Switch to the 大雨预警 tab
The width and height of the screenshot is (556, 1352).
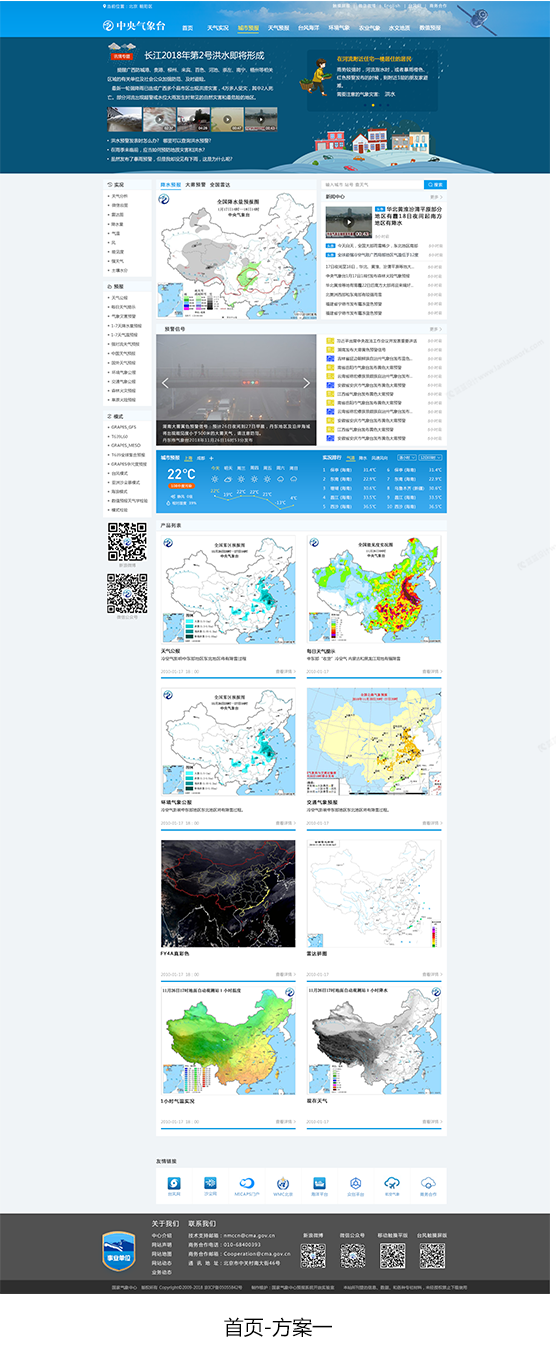click(195, 185)
